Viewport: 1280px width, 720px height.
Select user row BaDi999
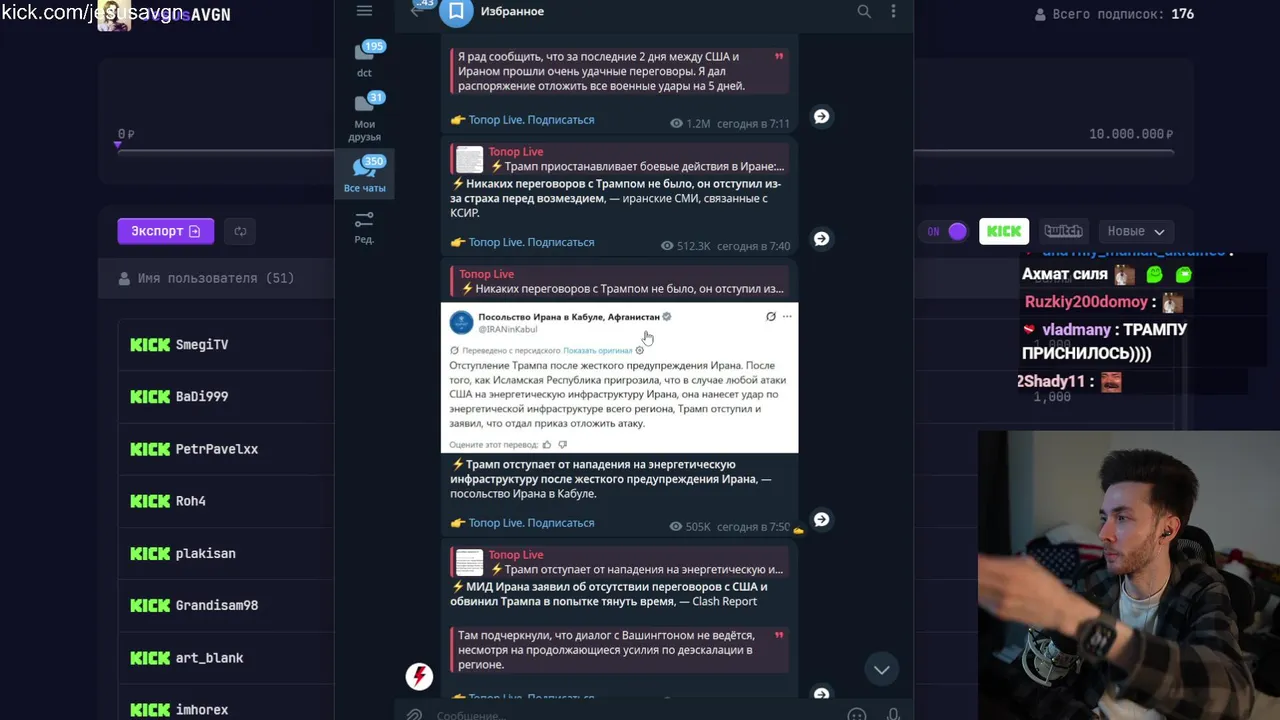tap(226, 396)
